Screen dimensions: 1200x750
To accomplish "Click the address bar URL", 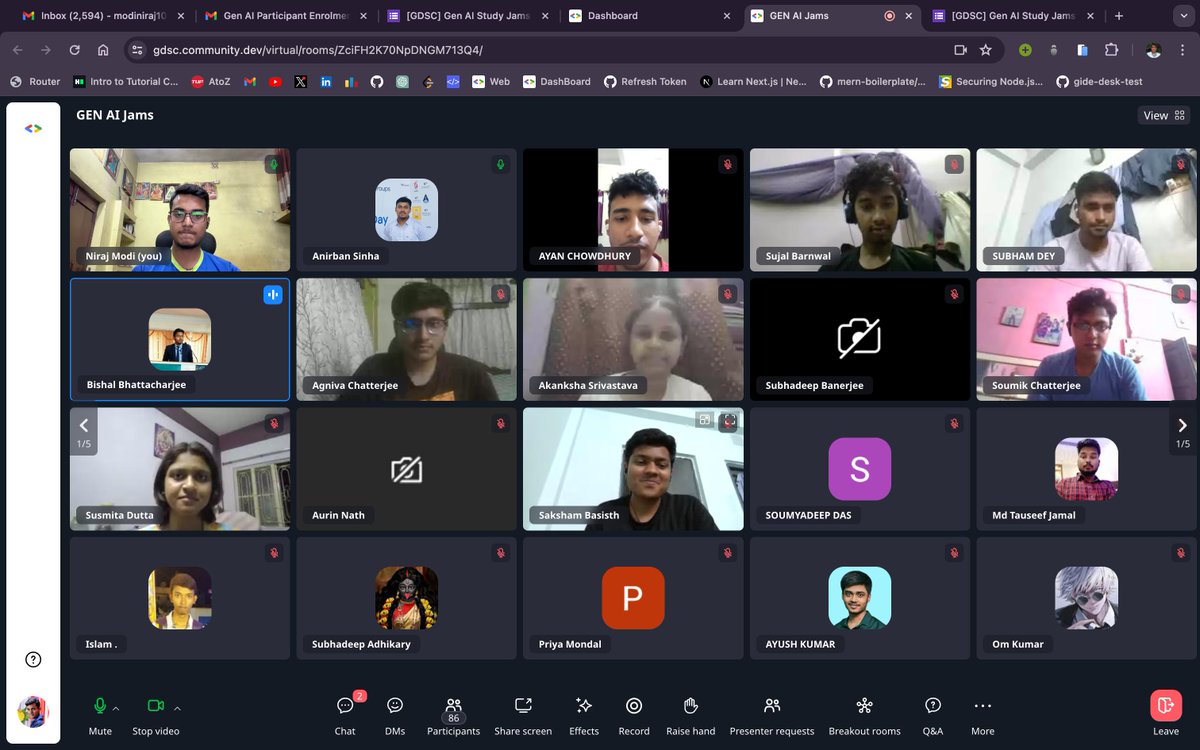I will coord(318,50).
